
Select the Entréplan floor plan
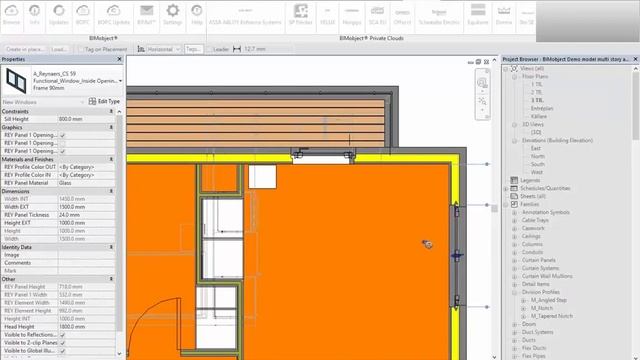click(x=542, y=108)
